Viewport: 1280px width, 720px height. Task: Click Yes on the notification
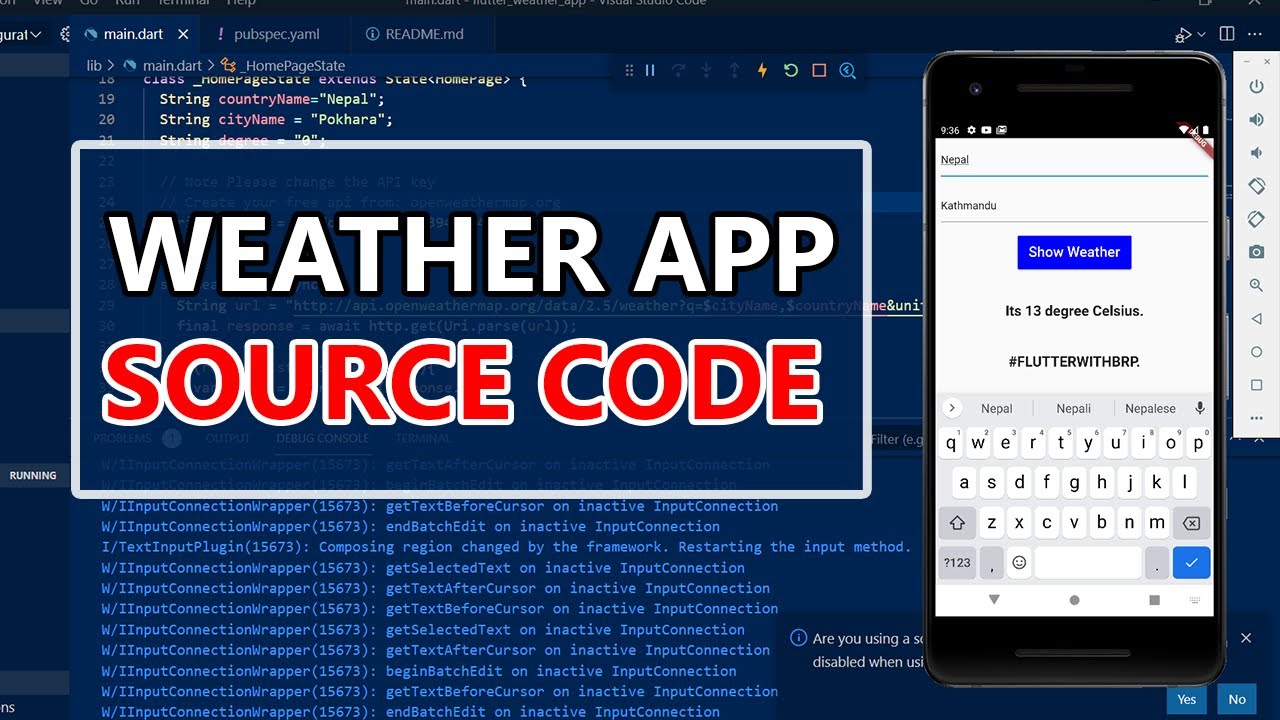[1186, 700]
